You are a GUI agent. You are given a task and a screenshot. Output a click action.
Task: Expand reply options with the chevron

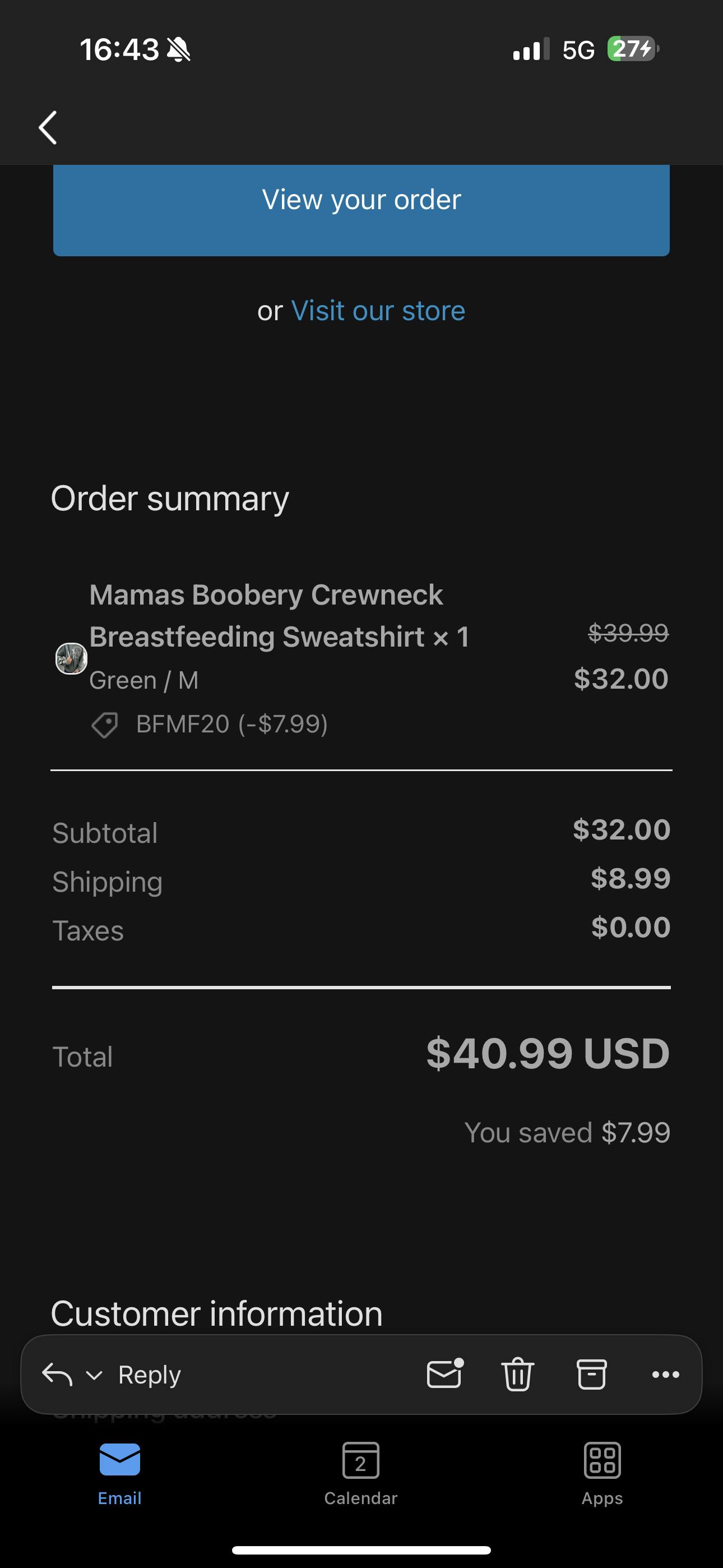(x=94, y=1375)
